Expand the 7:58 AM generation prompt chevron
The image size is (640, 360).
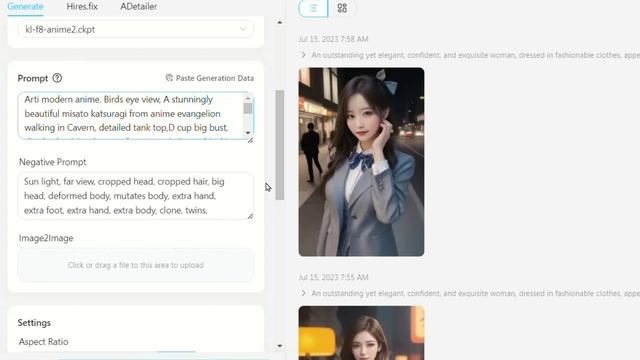pos(303,55)
